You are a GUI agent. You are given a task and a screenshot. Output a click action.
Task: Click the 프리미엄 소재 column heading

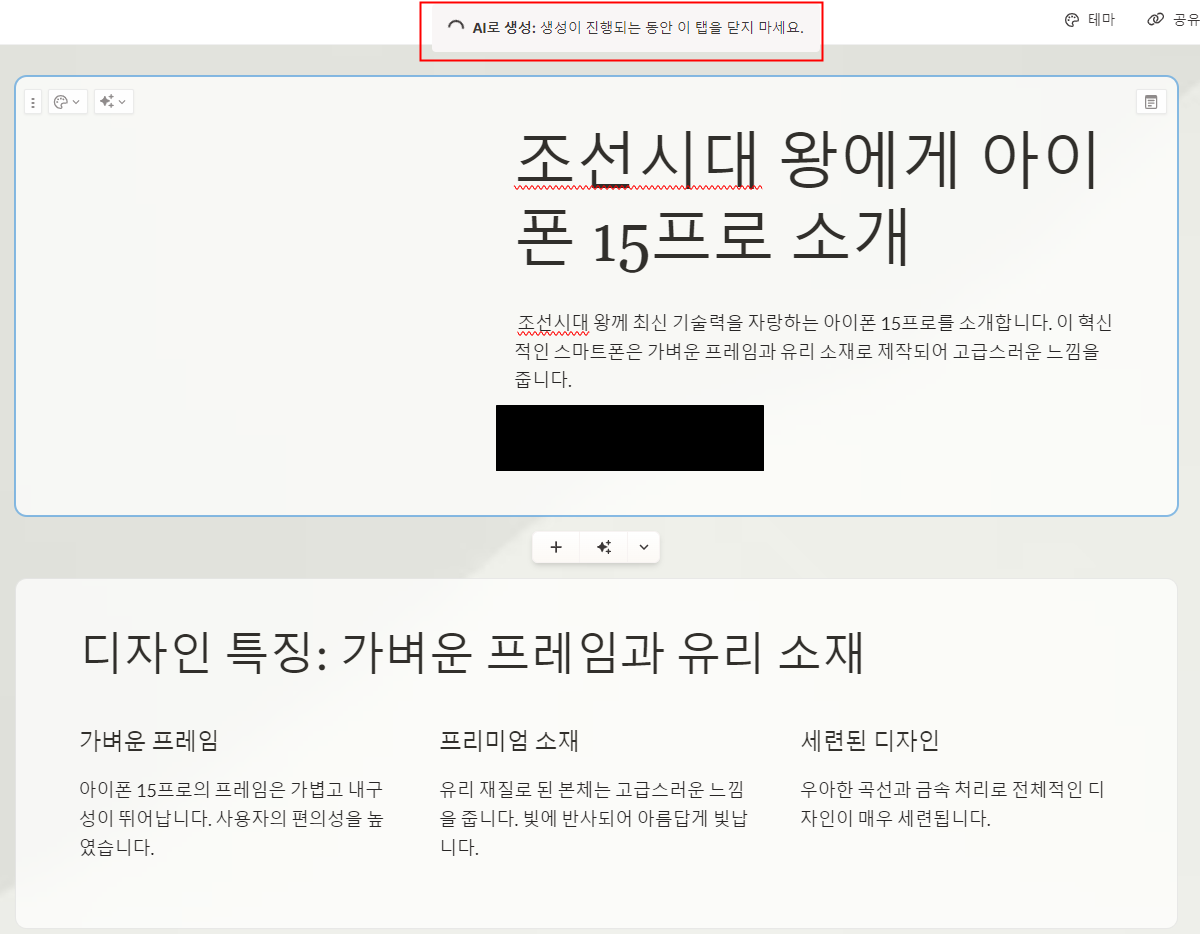pos(510,741)
